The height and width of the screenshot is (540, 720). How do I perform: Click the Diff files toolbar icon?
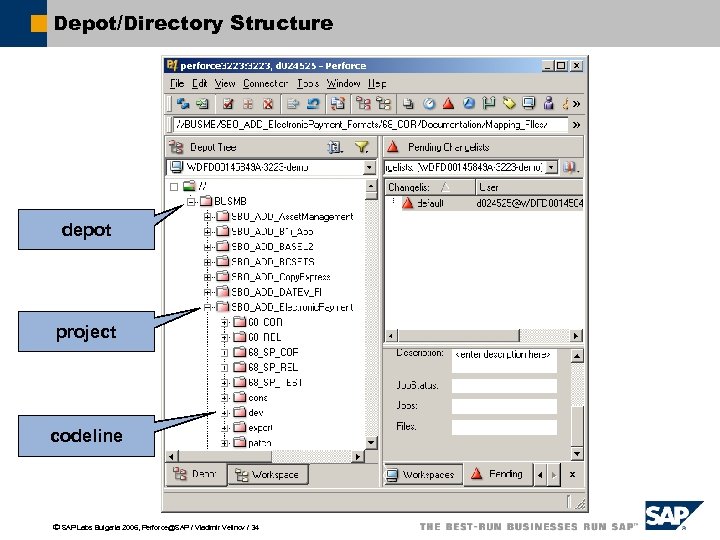[x=338, y=104]
